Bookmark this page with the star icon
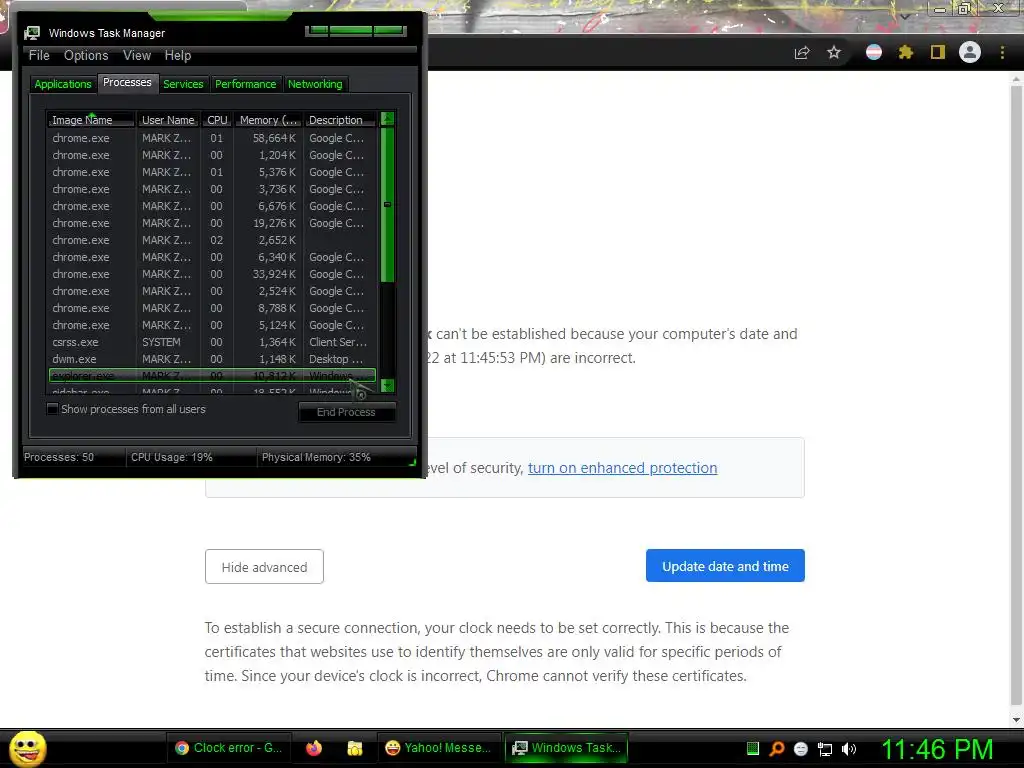The width and height of the screenshot is (1024, 768). pyautogui.click(x=834, y=52)
